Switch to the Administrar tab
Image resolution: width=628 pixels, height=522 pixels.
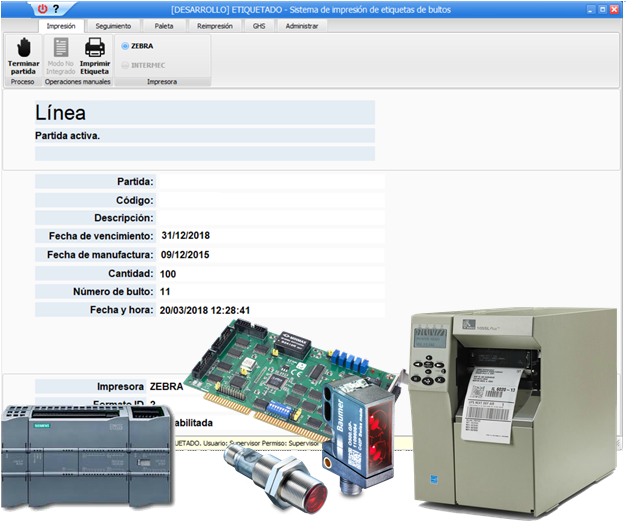[302, 26]
